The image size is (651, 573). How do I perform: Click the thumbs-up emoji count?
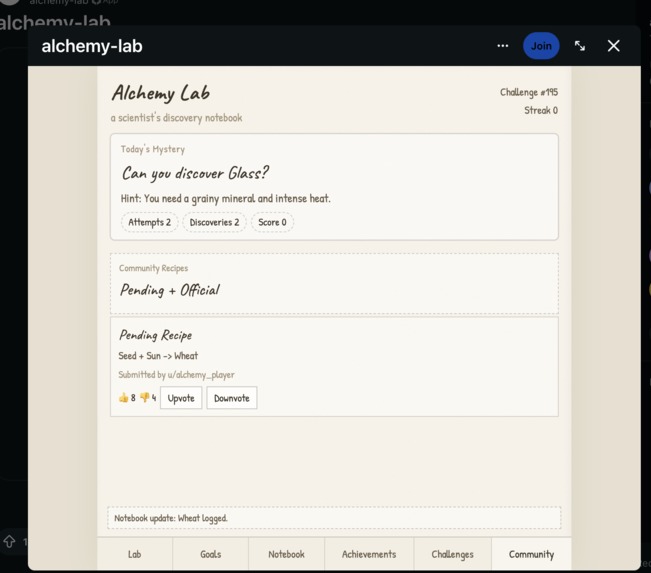pyautogui.click(x=127, y=398)
